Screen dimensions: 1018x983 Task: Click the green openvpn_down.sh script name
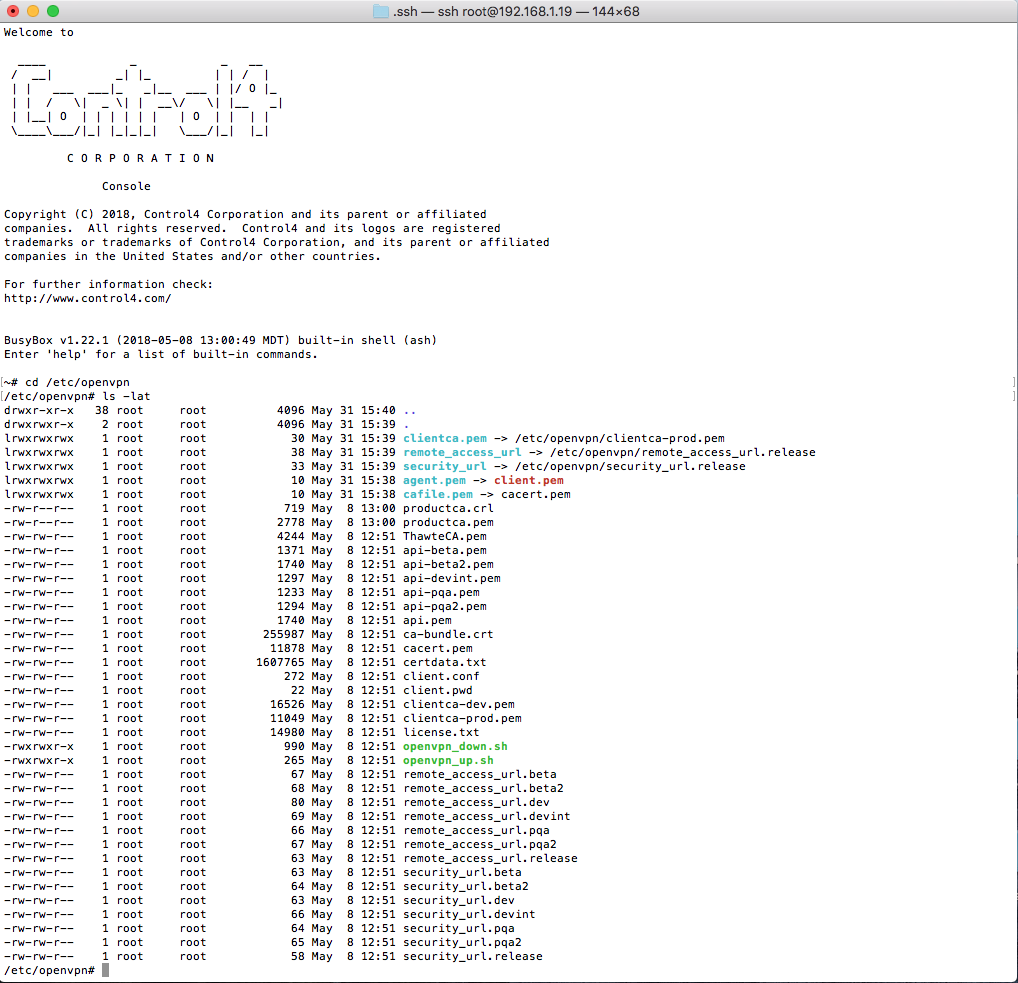455,746
